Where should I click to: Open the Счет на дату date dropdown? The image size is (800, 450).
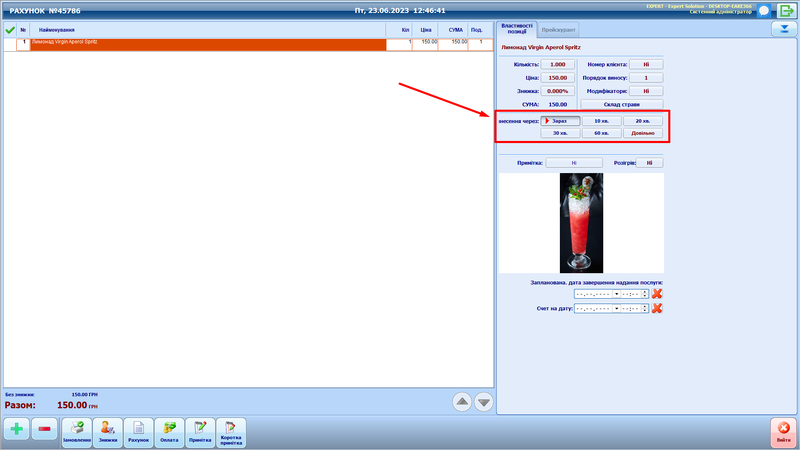pyautogui.click(x=617, y=308)
